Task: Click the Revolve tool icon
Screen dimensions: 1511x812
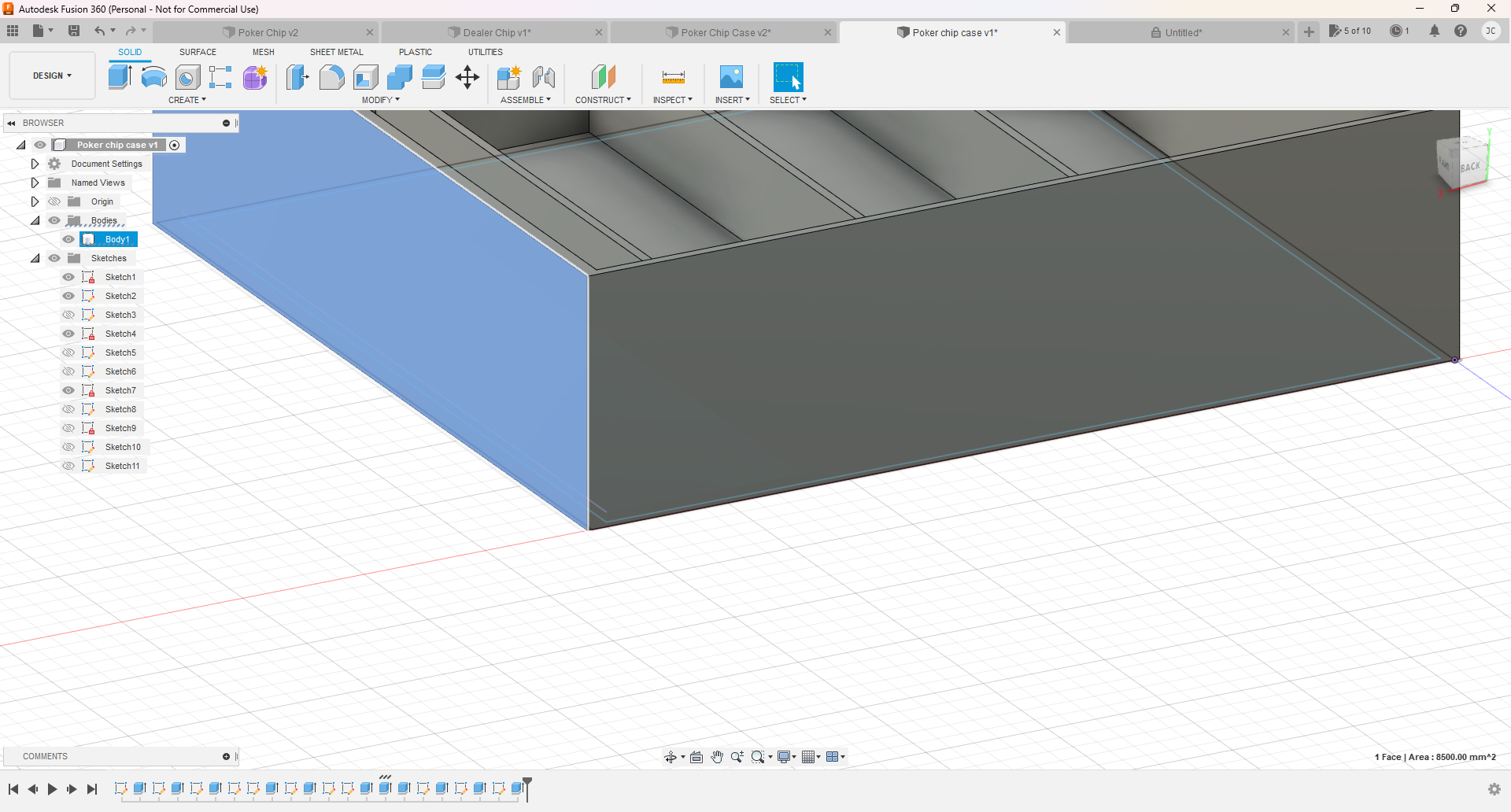Action: pyautogui.click(x=153, y=77)
